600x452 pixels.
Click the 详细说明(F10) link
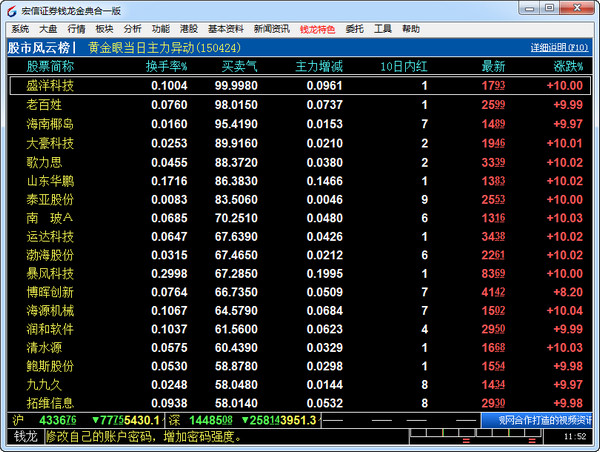click(x=559, y=47)
